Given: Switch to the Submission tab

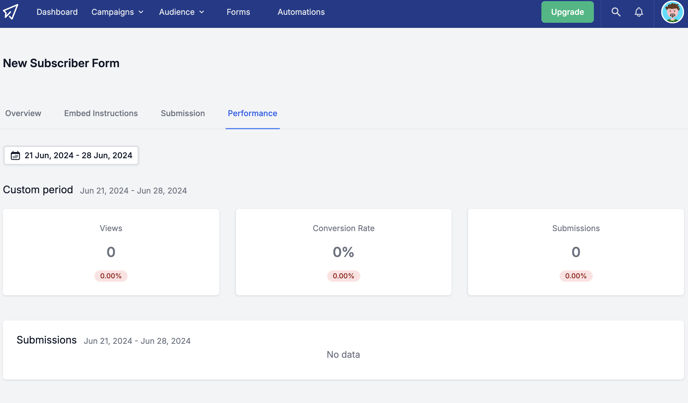Looking at the screenshot, I should pyautogui.click(x=183, y=113).
